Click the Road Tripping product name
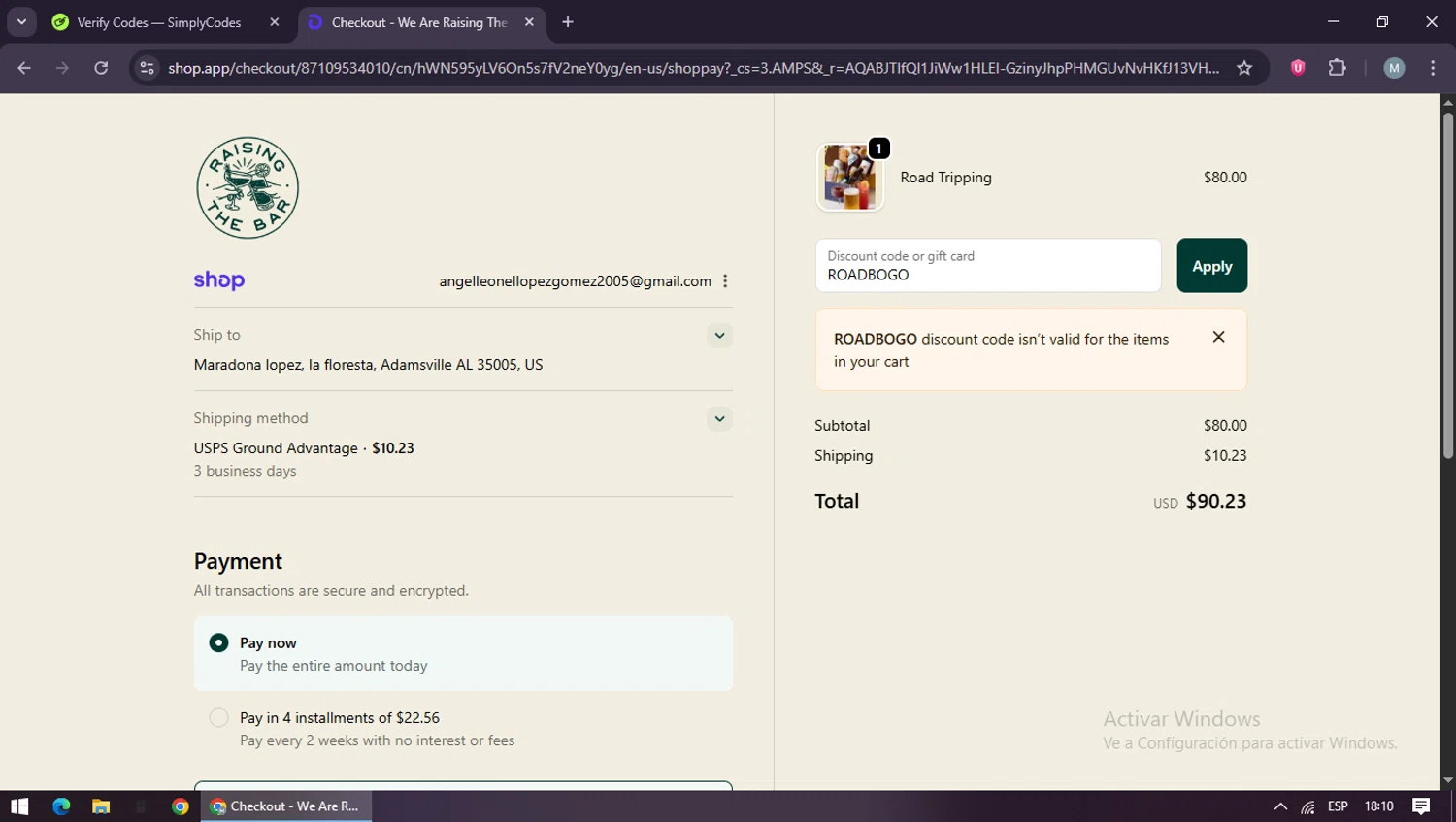1456x822 pixels. click(x=945, y=178)
